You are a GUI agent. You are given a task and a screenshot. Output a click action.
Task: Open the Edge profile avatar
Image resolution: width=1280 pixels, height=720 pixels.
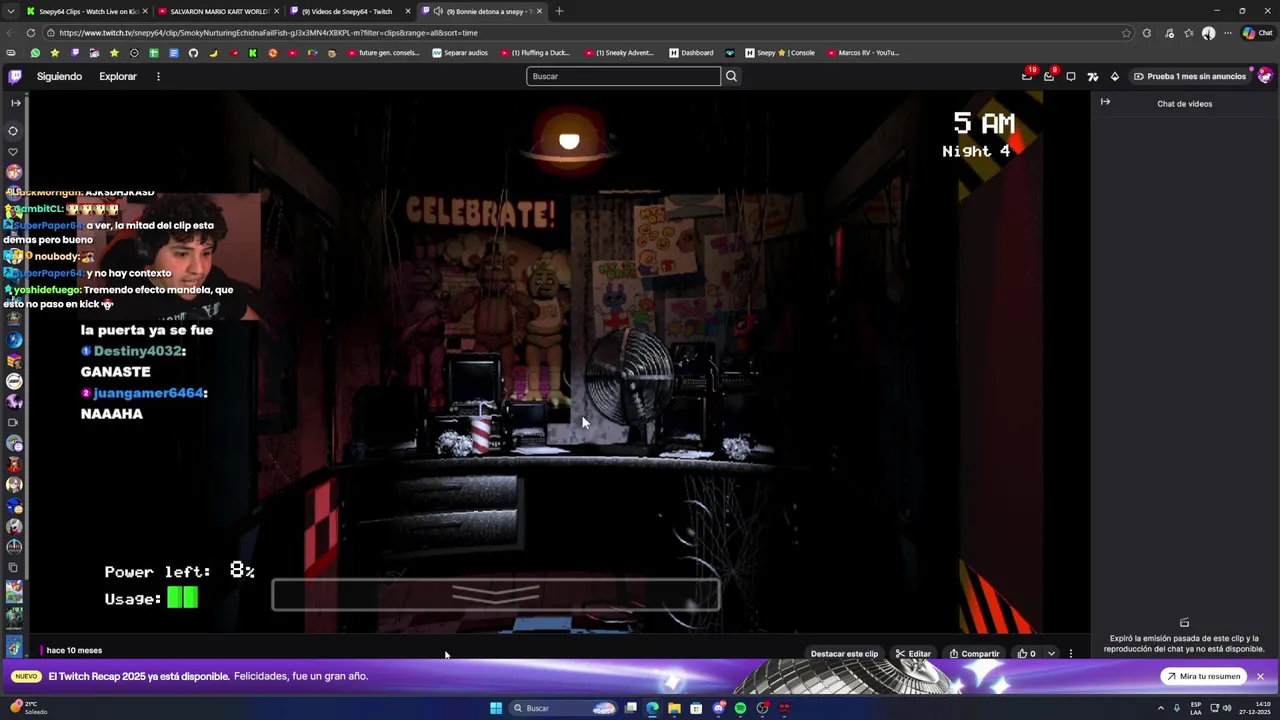(x=1208, y=33)
